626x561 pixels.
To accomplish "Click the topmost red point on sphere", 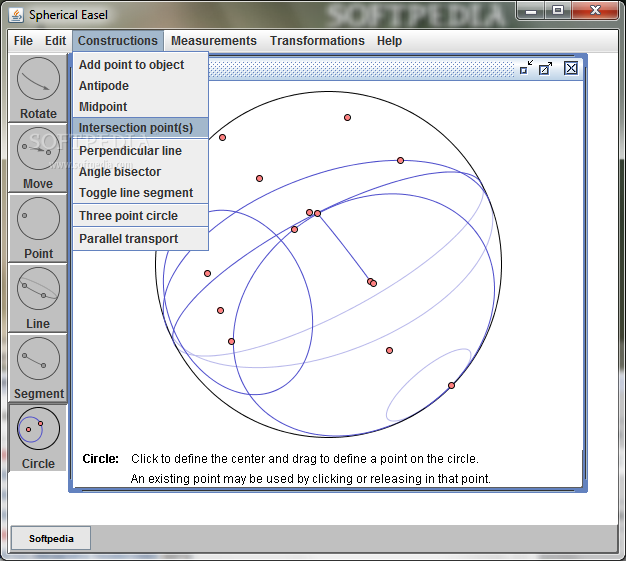I will coord(347,117).
